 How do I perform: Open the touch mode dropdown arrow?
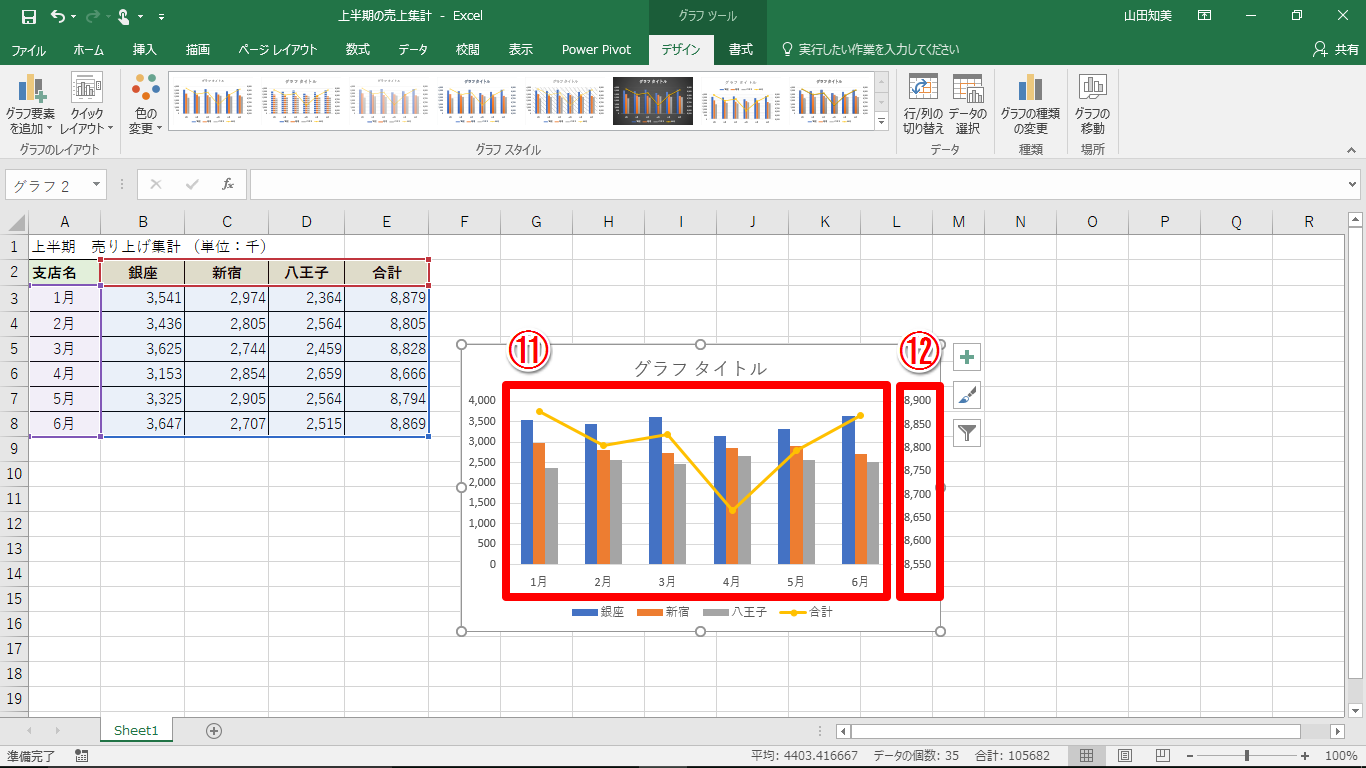[140, 16]
